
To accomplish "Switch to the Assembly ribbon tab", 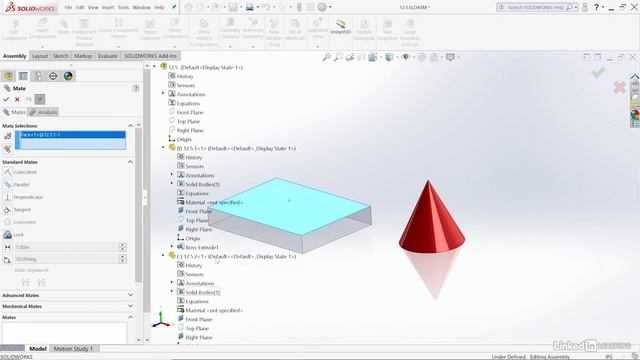I will click(x=15, y=56).
